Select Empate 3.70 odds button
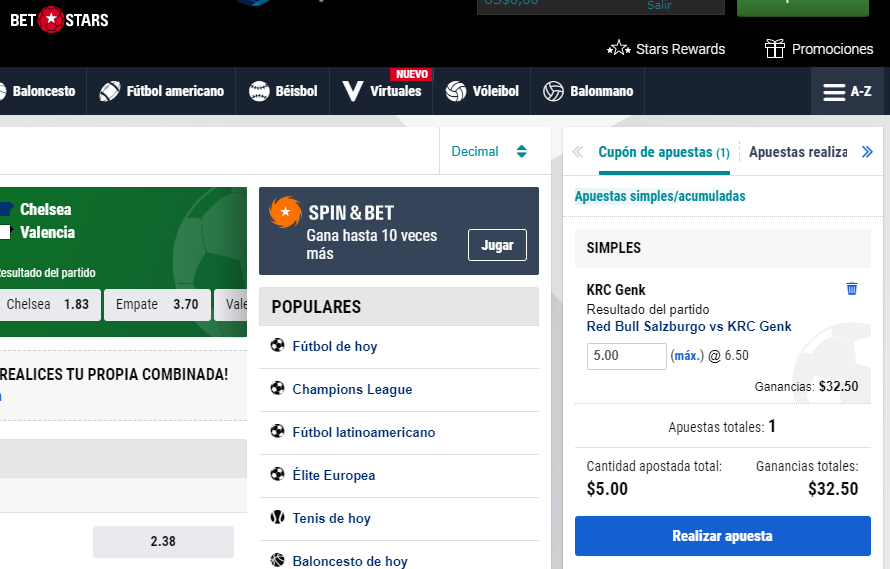890x569 pixels. coord(157,305)
